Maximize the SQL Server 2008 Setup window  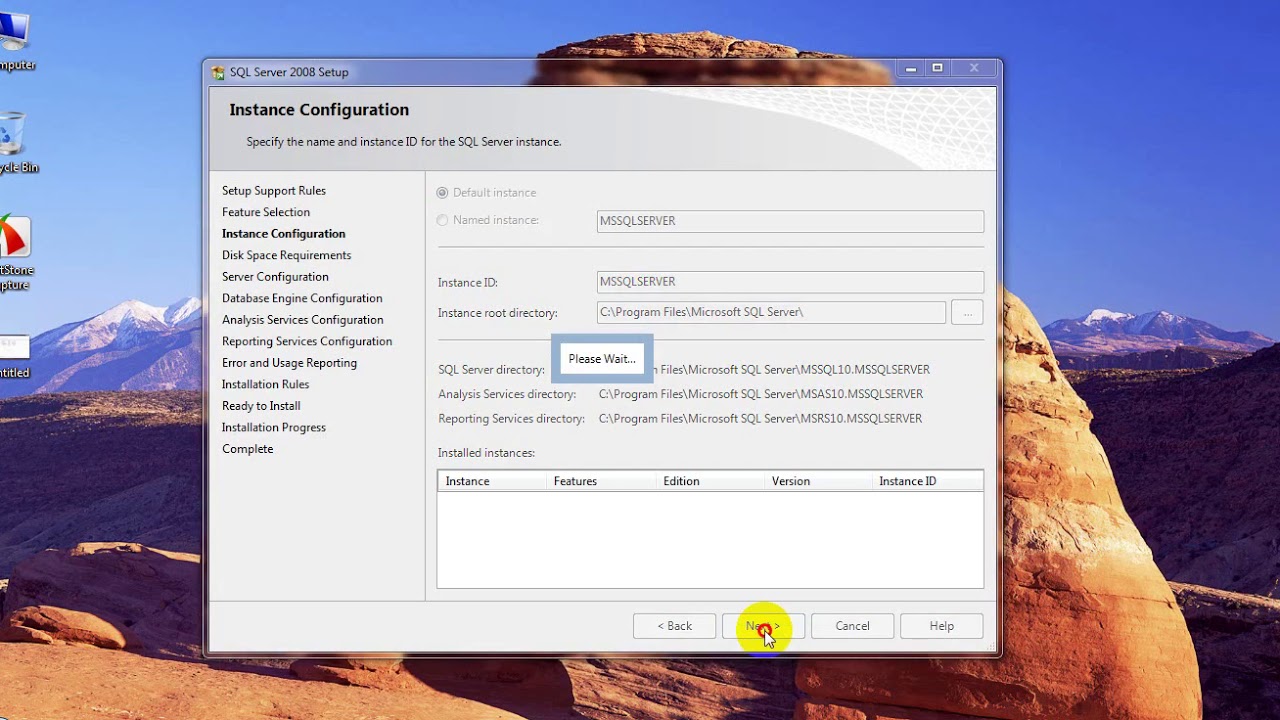[937, 69]
